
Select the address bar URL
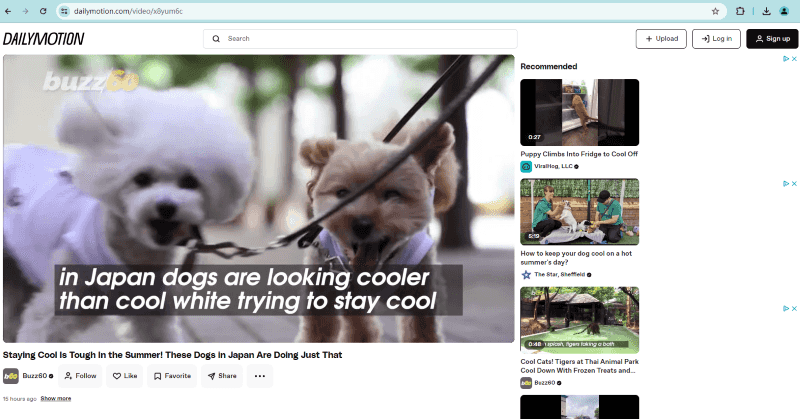coord(128,11)
